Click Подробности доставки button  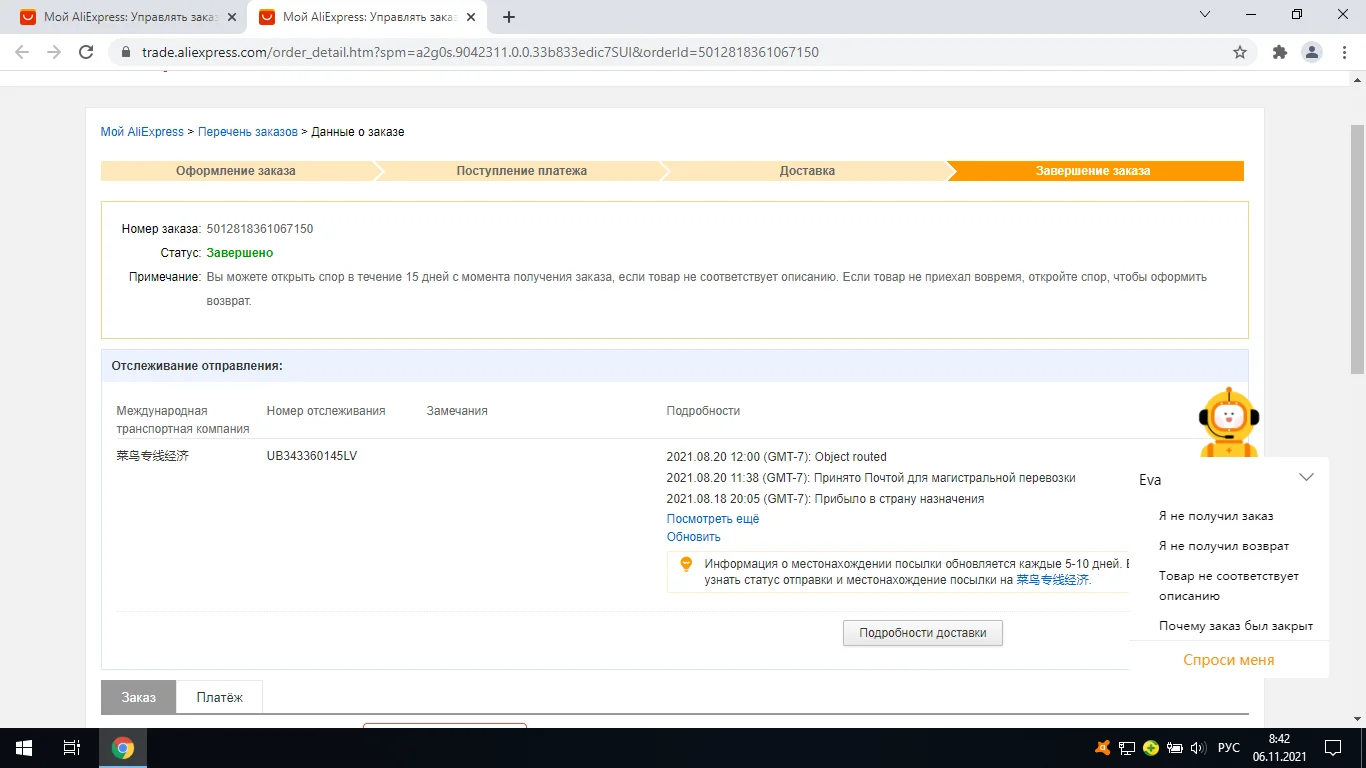coord(923,633)
